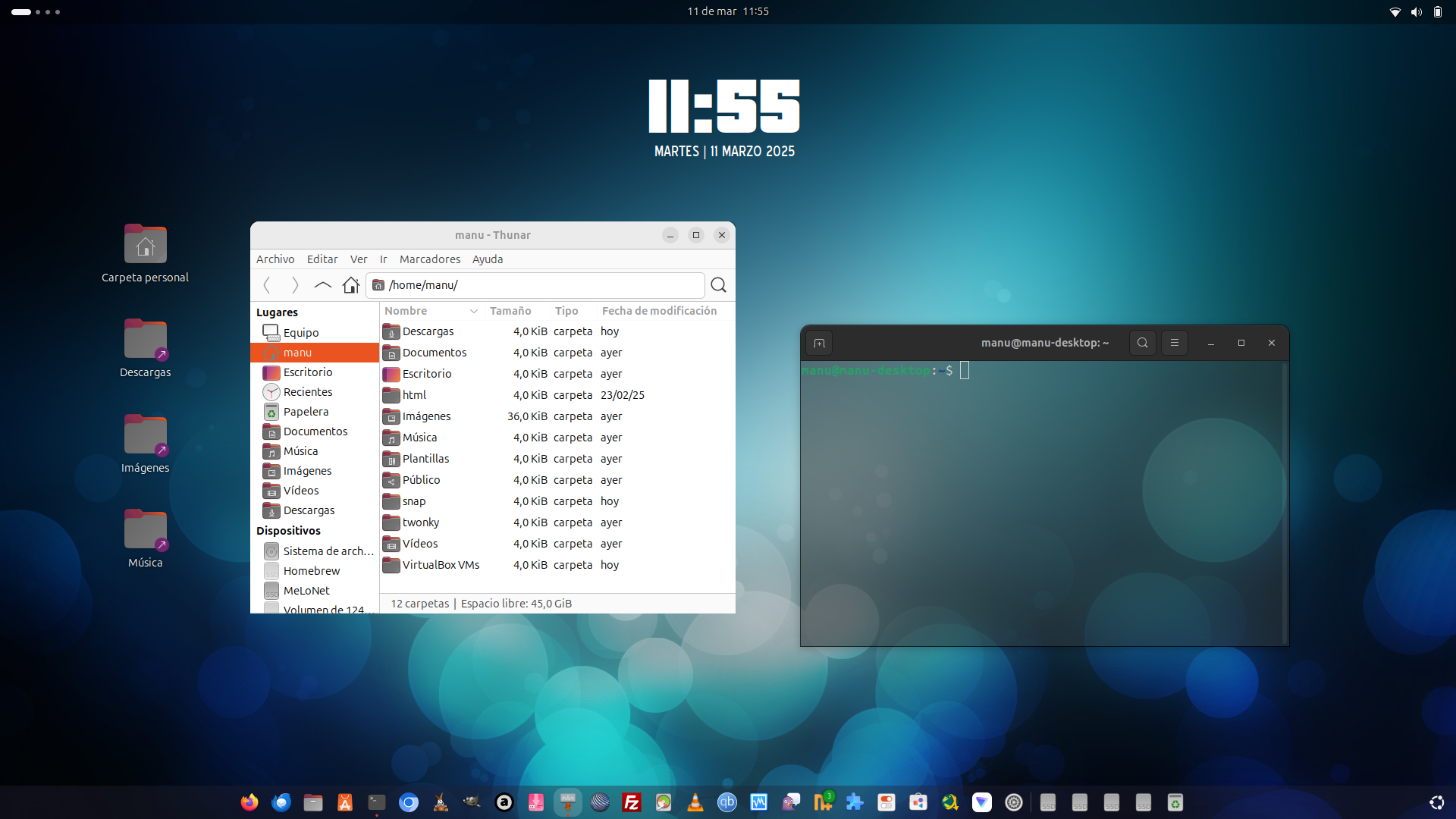Launch Chromium from the dock

coord(409,802)
